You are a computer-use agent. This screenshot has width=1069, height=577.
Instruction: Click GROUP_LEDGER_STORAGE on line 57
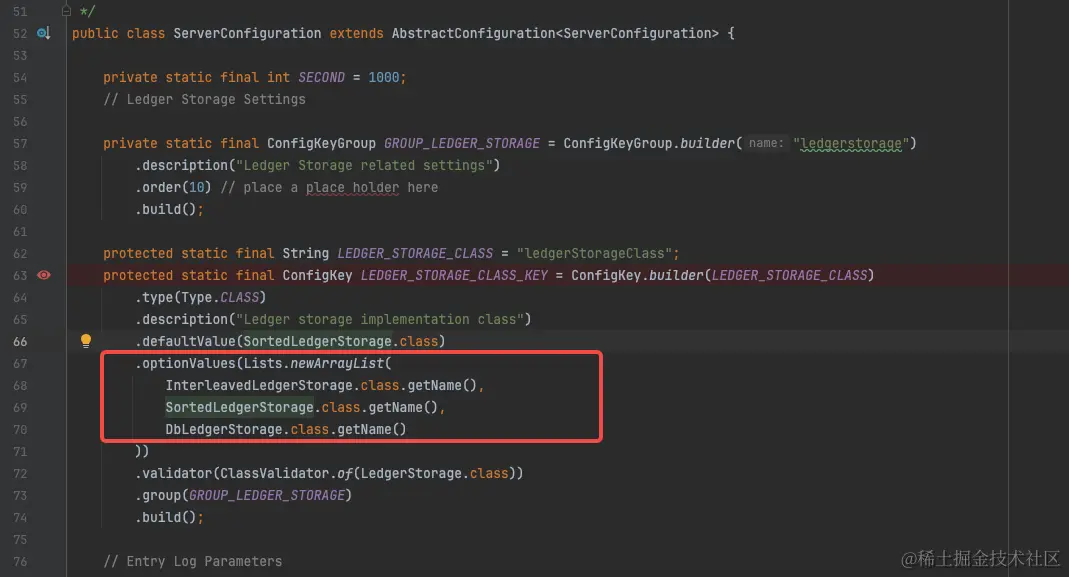(462, 143)
